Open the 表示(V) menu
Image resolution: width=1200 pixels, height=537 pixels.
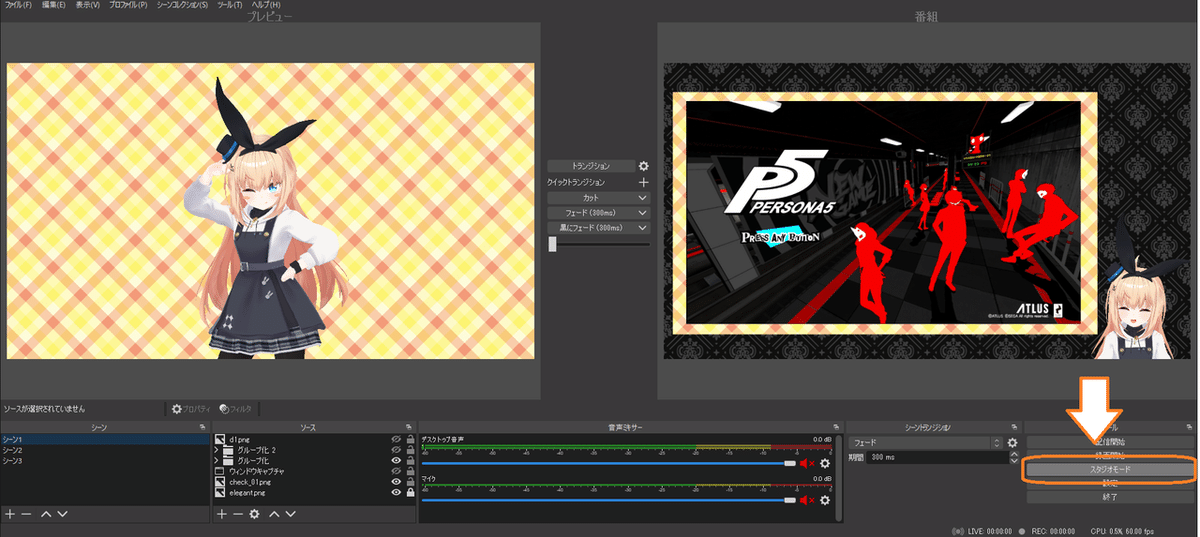(87, 5)
